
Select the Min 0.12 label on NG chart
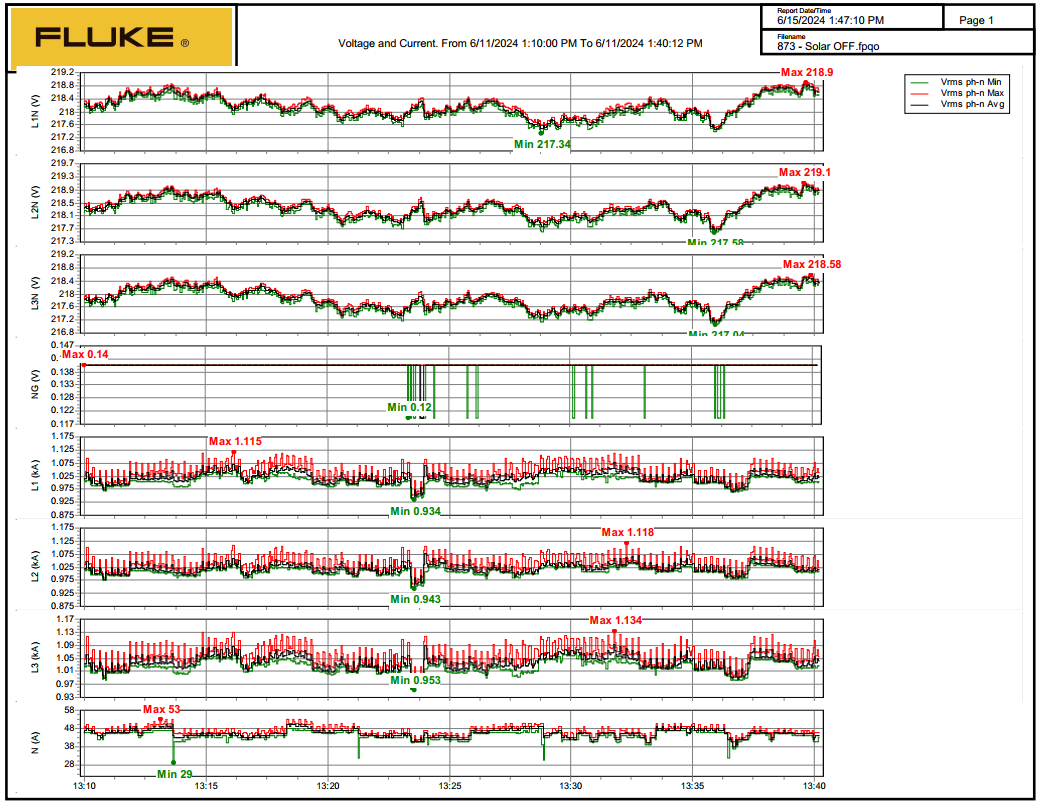pyautogui.click(x=410, y=407)
